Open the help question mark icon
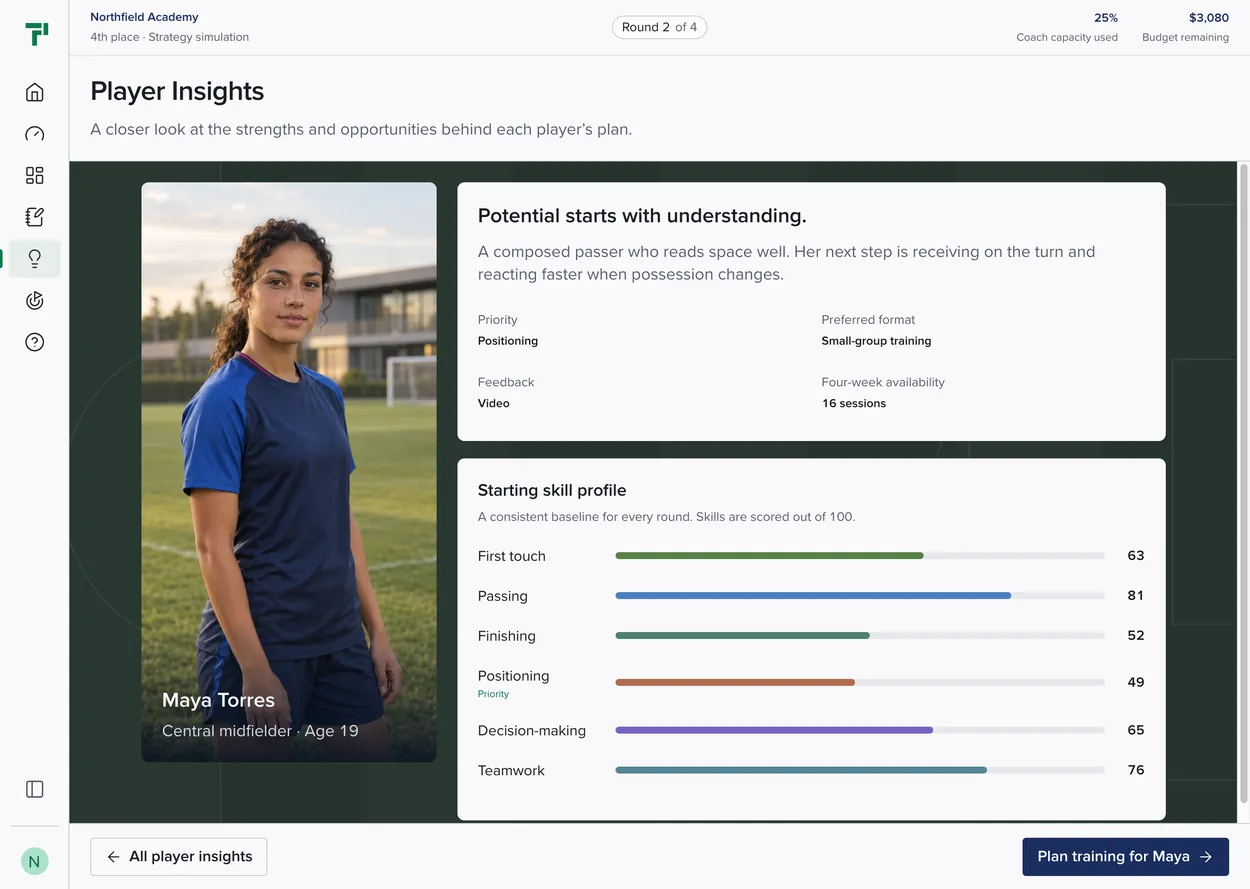Screen dimensions: 1250x889 click(35, 342)
